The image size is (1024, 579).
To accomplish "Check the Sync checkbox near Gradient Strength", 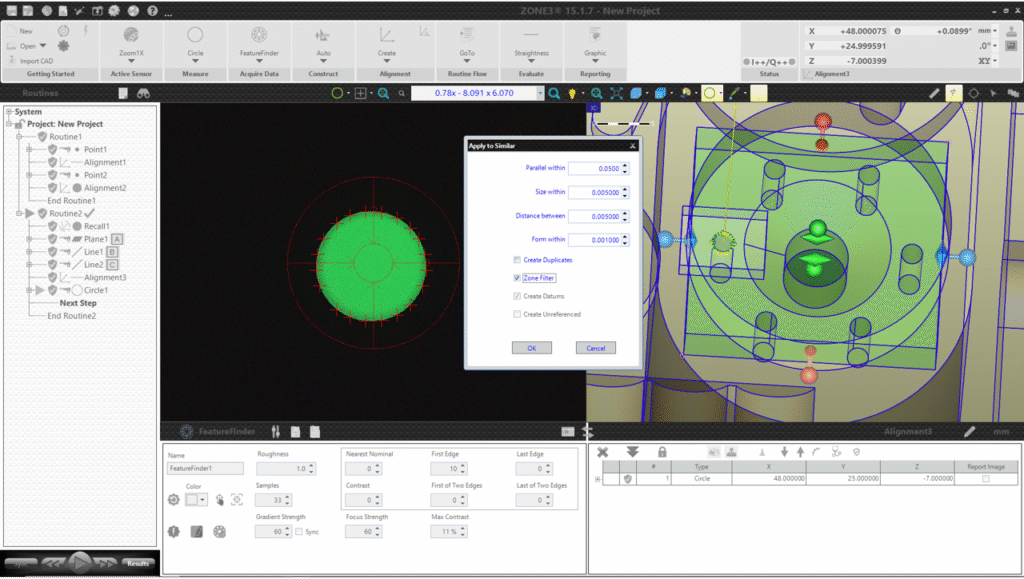I will (x=299, y=531).
